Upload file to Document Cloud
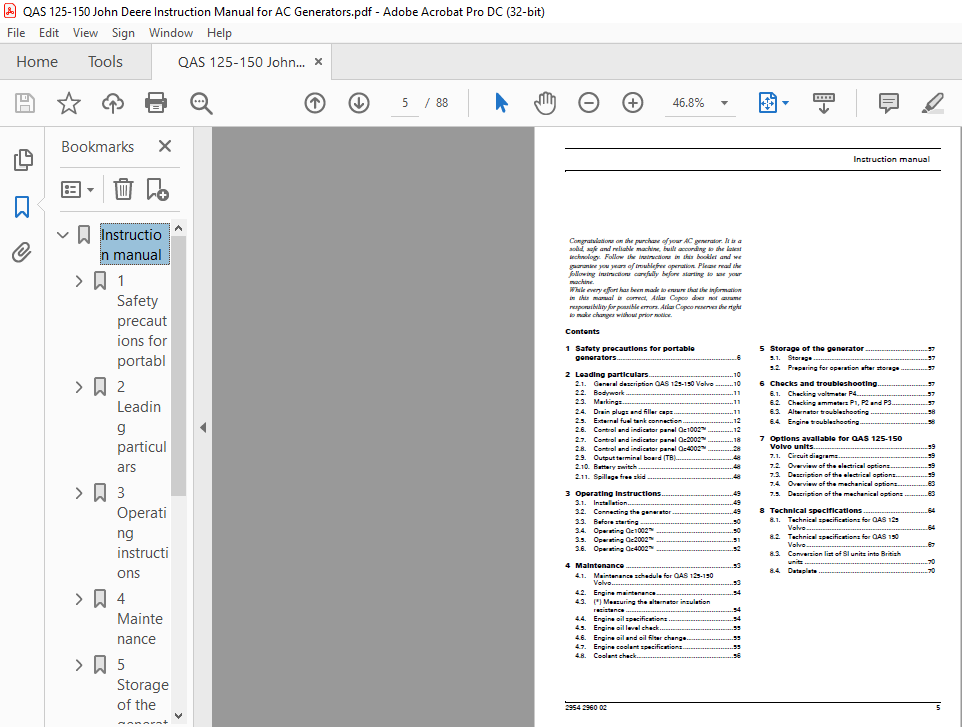Screen dimensions: 962x727 click(x=113, y=102)
